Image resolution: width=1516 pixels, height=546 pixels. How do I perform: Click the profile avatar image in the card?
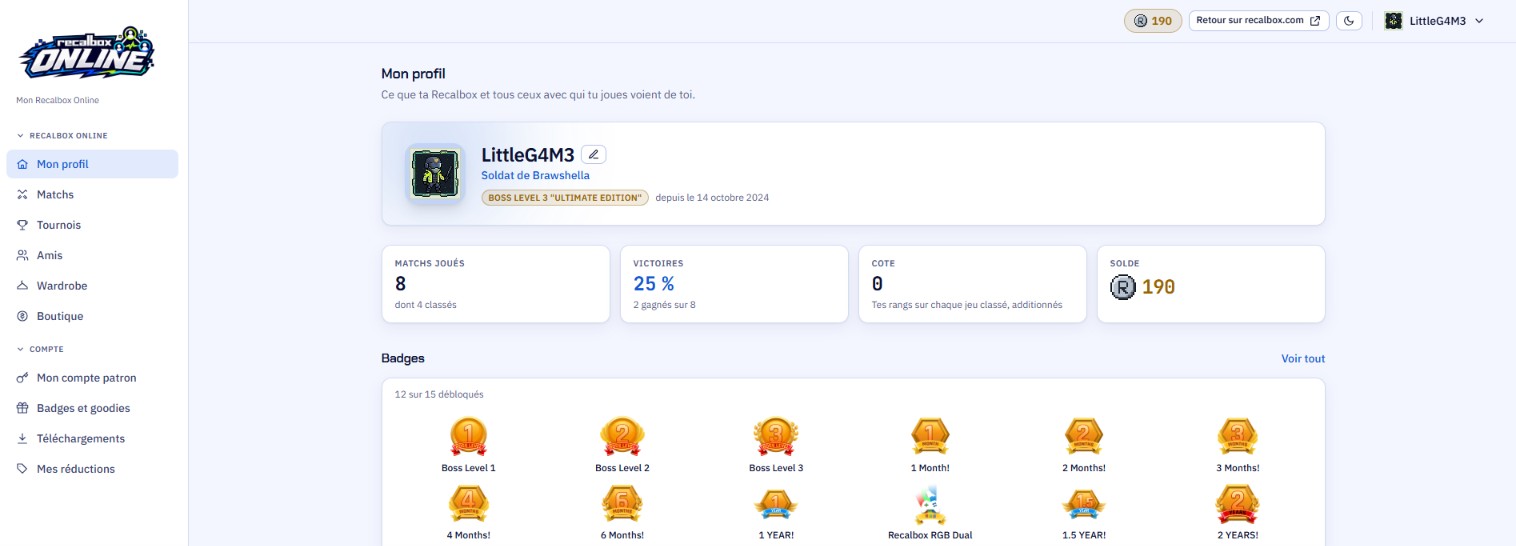pos(435,174)
